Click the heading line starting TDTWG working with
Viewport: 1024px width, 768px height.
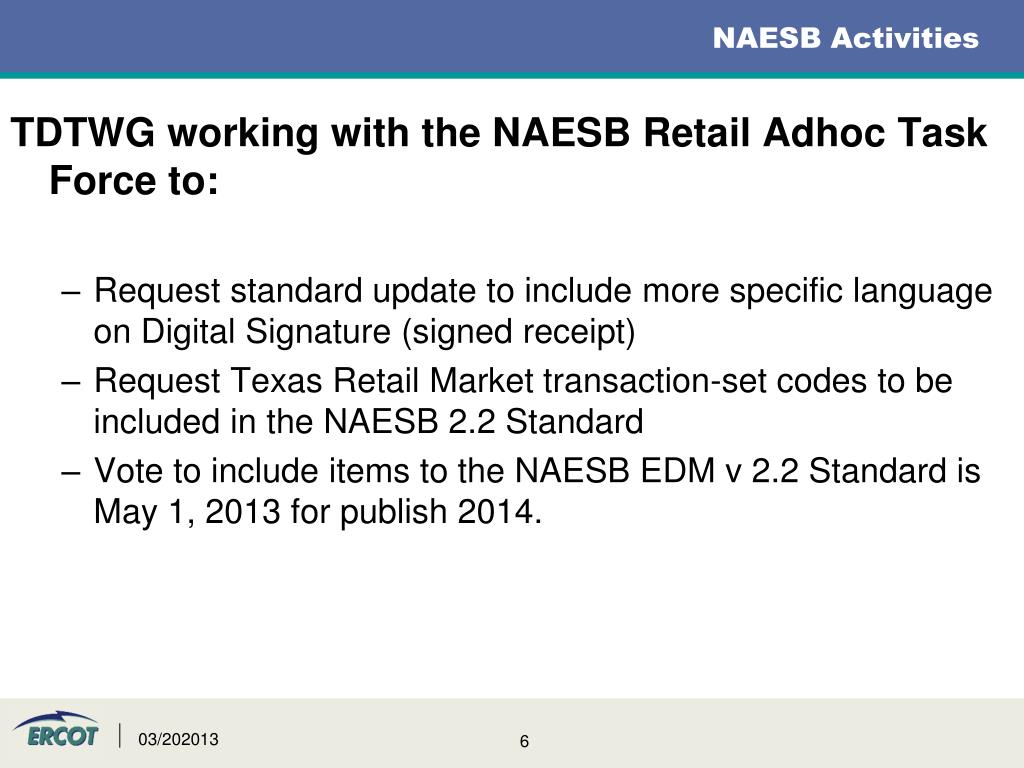(499, 133)
